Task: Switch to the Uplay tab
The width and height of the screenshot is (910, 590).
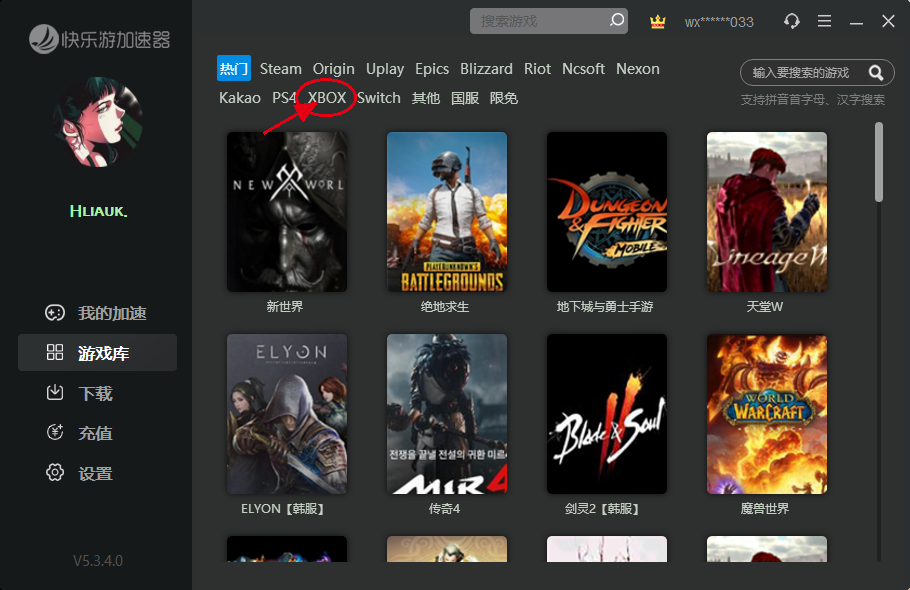Action: point(385,68)
